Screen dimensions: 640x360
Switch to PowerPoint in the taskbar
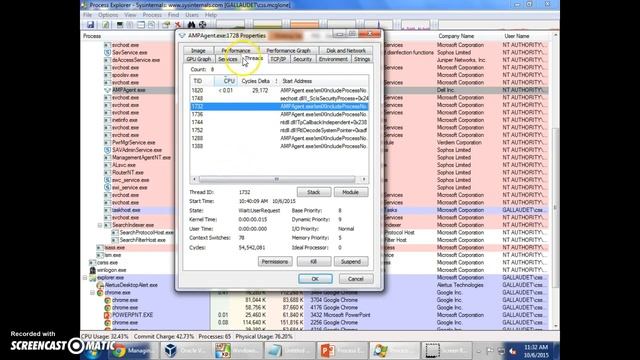coord(341,351)
